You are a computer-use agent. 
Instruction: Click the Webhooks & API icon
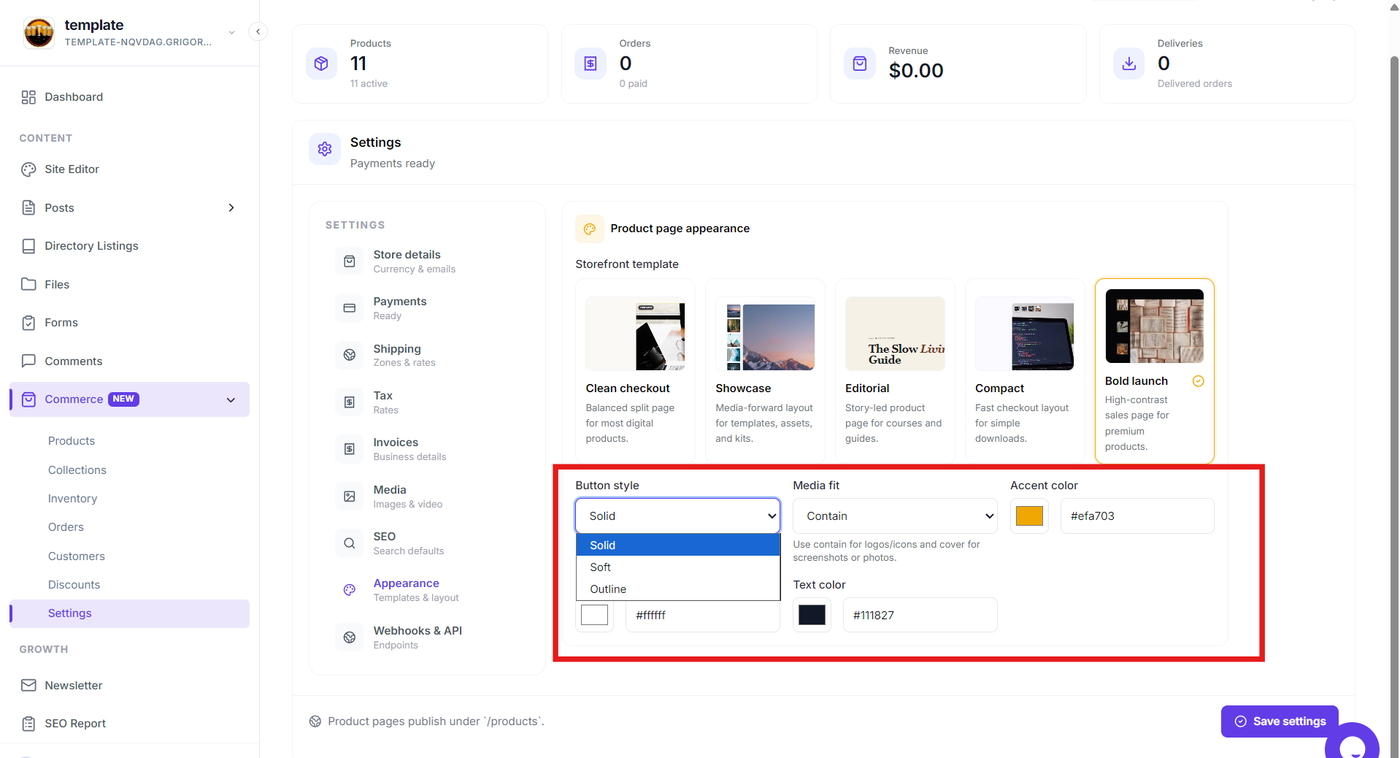pos(349,637)
